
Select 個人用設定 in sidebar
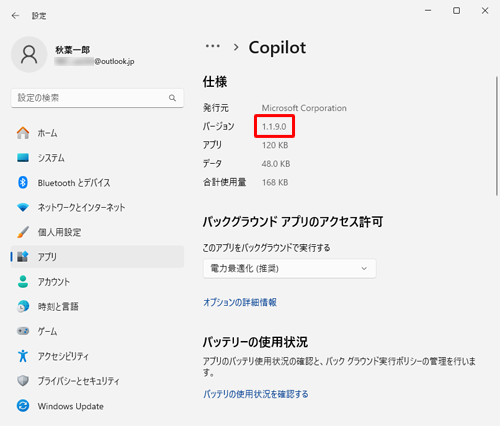97,232
